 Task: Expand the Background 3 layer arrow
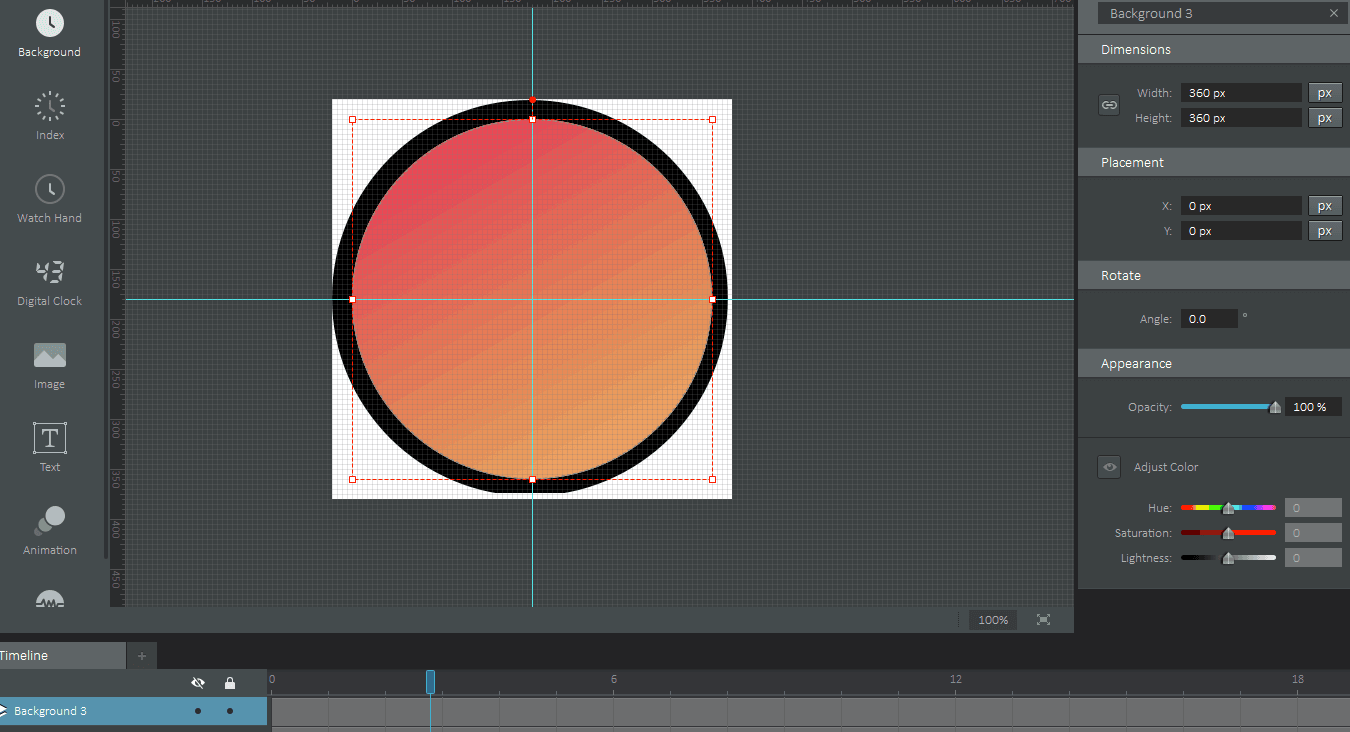pos(4,711)
